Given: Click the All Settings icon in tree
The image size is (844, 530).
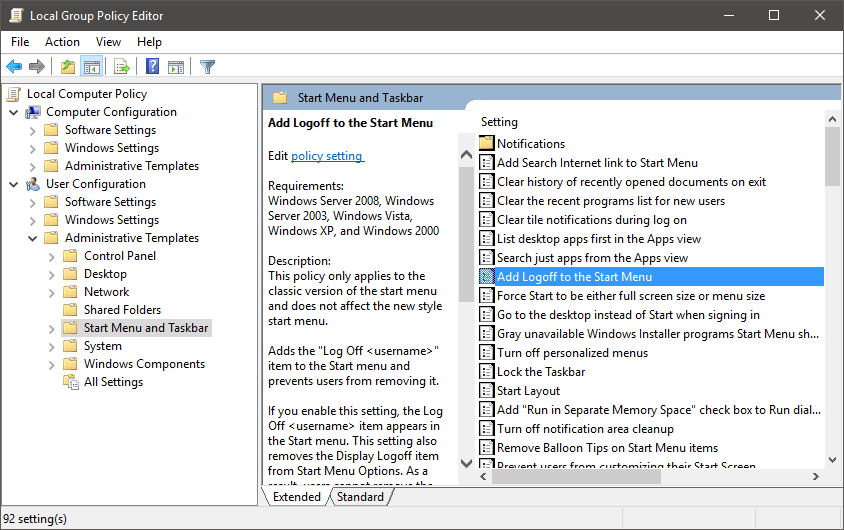Looking at the screenshot, I should coord(71,382).
